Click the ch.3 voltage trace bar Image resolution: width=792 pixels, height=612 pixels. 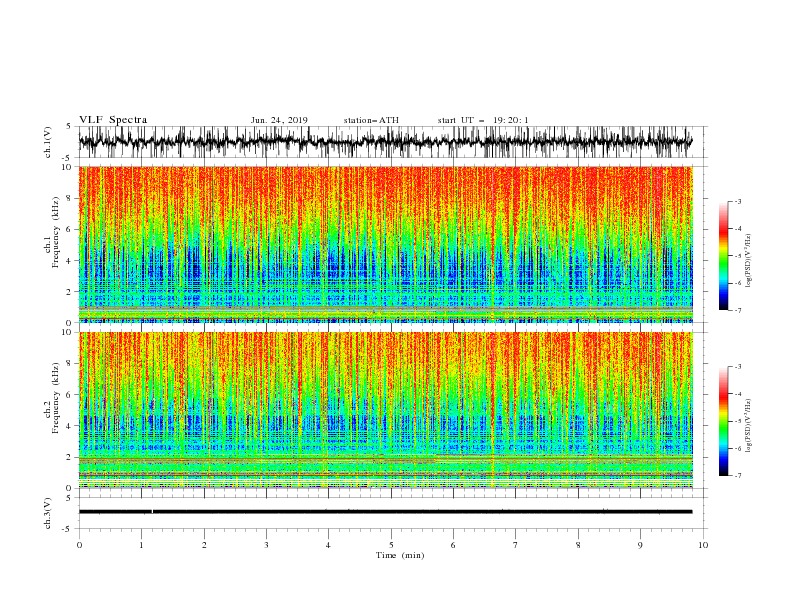(385, 512)
